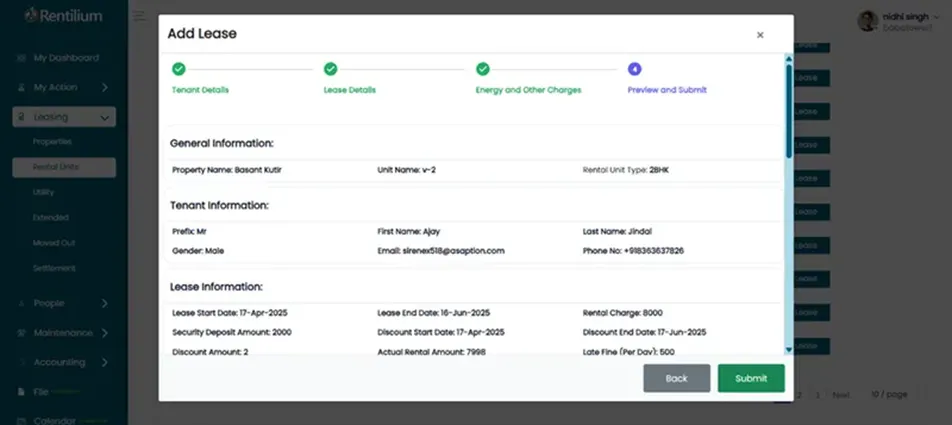This screenshot has width=952, height=425.
Task: Open Properties under Leasing
Action: click(x=52, y=141)
